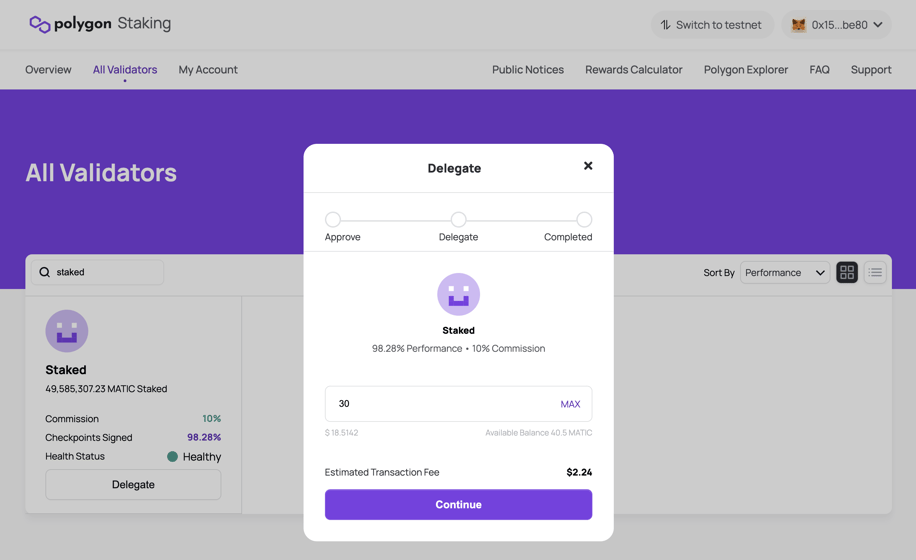Click the Available Balance 40.5 MATIC text
The image size is (916, 560).
[539, 433]
